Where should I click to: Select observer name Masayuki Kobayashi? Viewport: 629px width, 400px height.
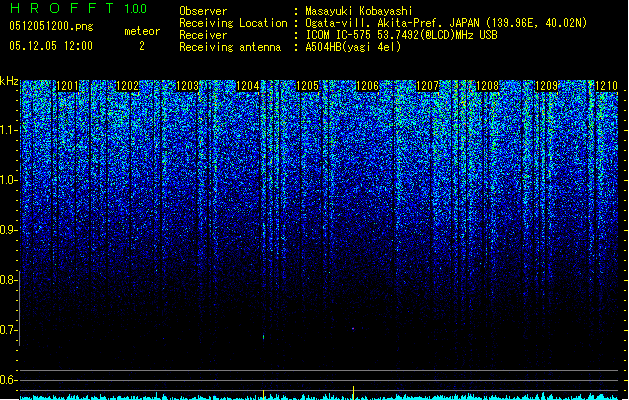[359, 11]
